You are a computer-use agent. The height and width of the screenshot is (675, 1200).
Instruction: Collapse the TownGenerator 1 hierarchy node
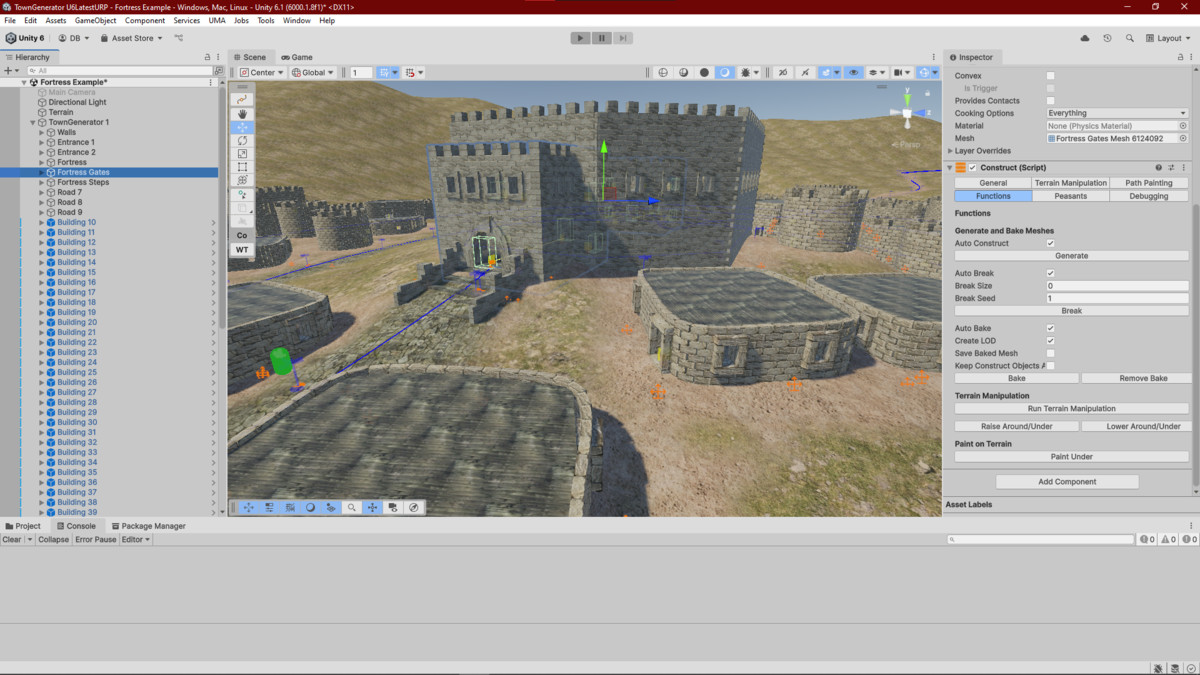tap(33, 122)
